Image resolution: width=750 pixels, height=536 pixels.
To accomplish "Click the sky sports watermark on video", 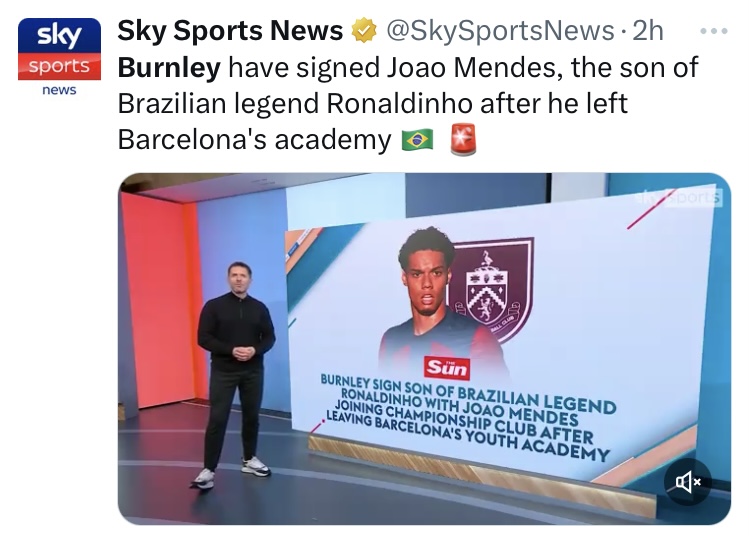I will (x=678, y=197).
